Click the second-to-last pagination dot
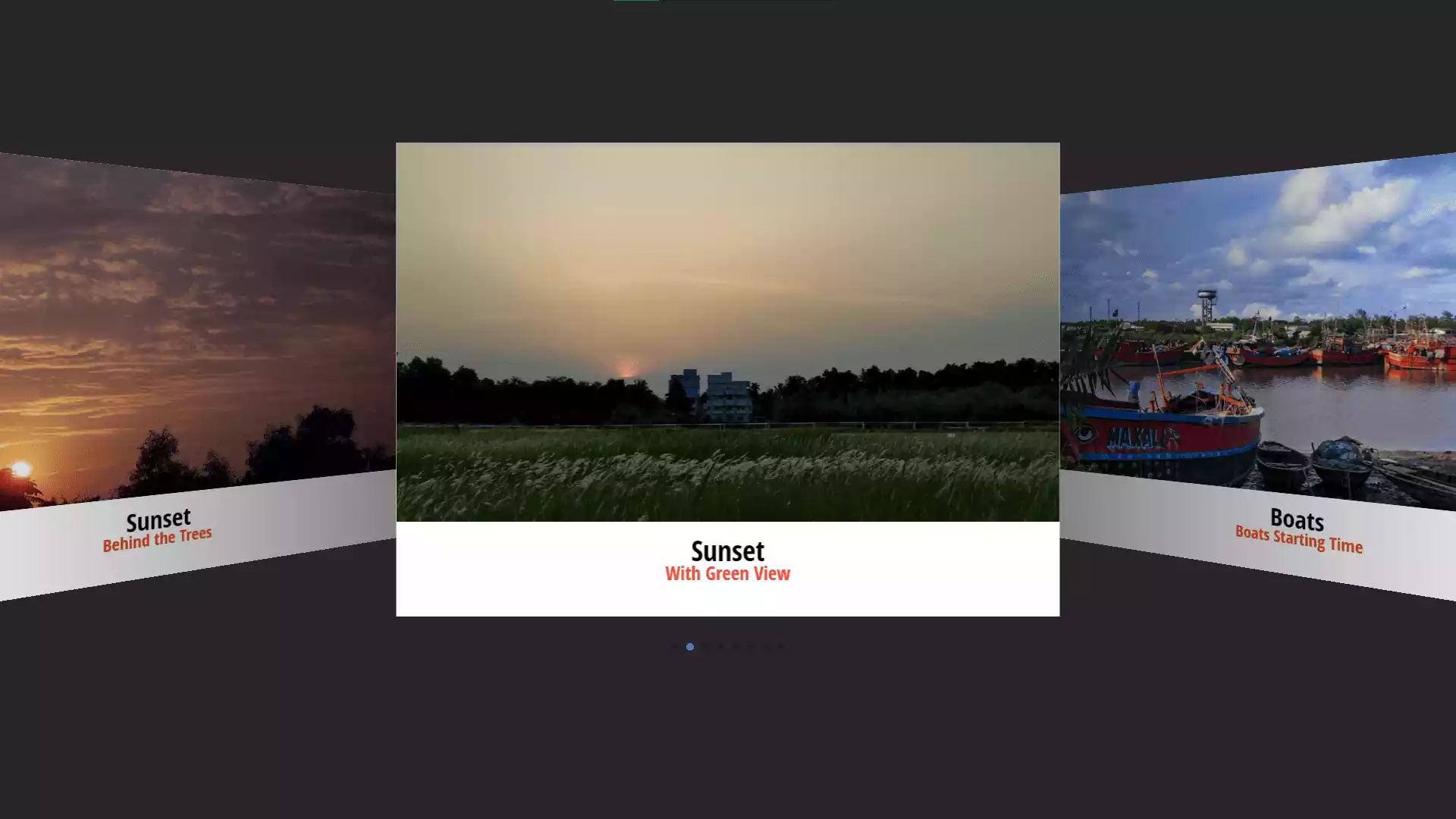 tap(766, 647)
